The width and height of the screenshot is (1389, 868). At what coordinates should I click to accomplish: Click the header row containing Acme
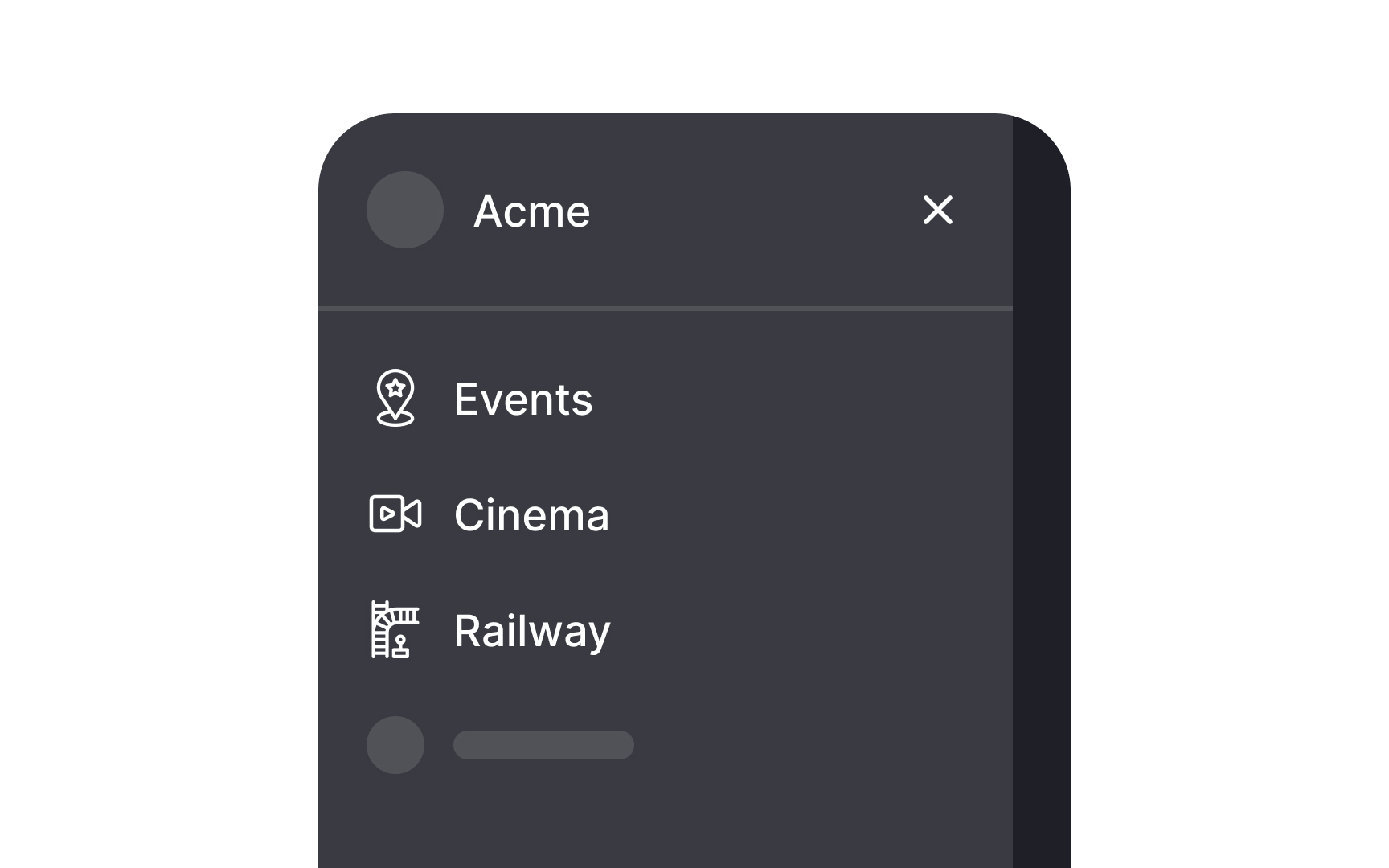[667, 211]
